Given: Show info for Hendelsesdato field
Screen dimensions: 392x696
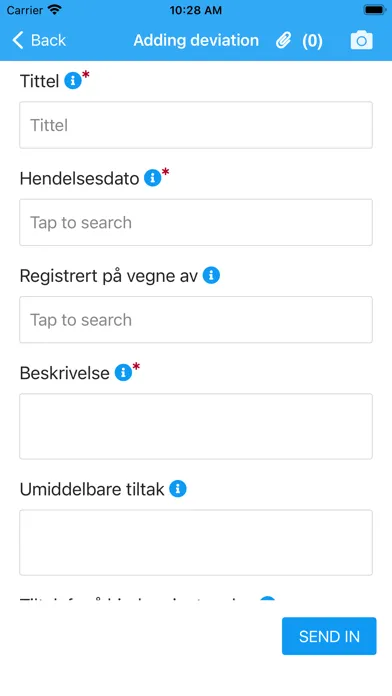Looking at the screenshot, I should [152, 178].
